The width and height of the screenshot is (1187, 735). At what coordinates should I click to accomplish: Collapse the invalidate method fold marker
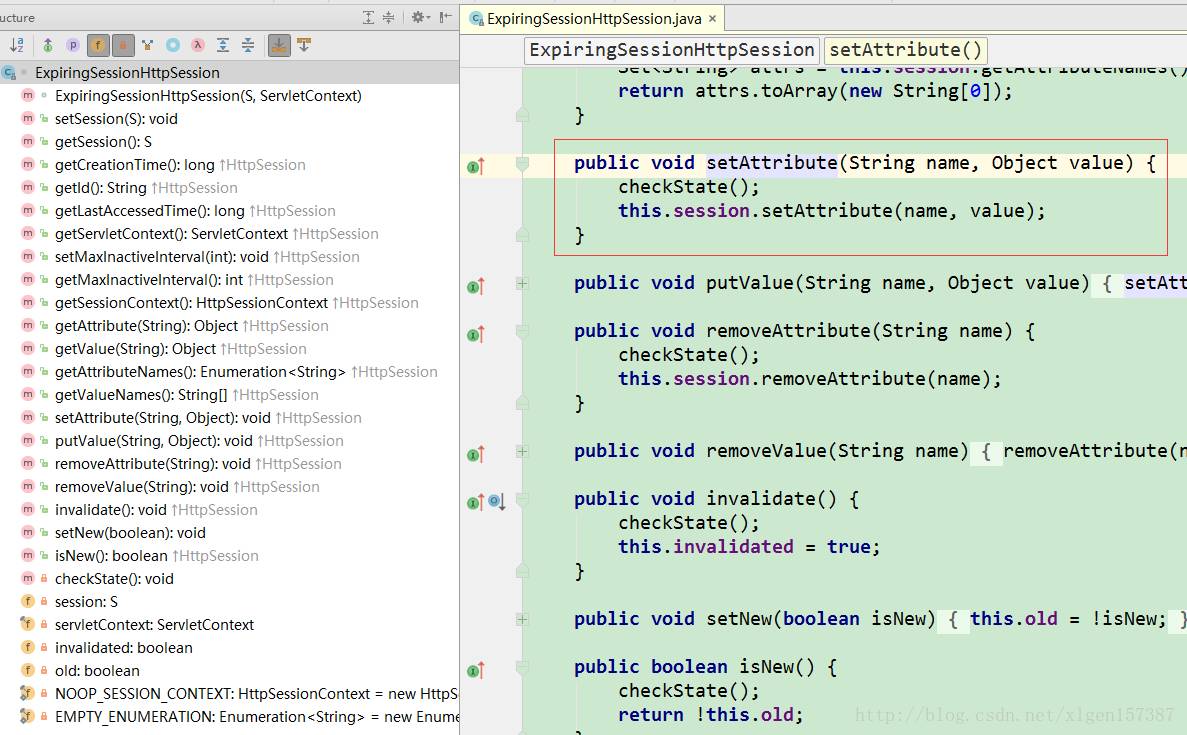pos(522,500)
